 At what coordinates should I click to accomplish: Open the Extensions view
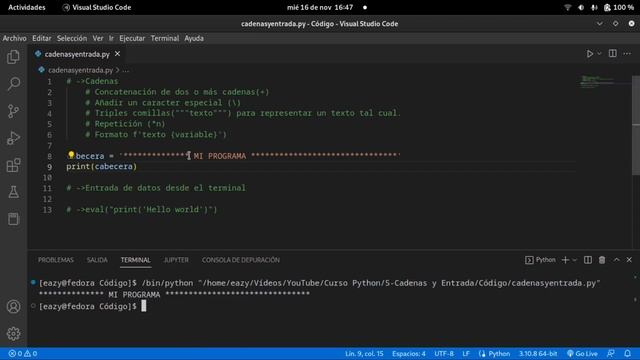(13, 165)
